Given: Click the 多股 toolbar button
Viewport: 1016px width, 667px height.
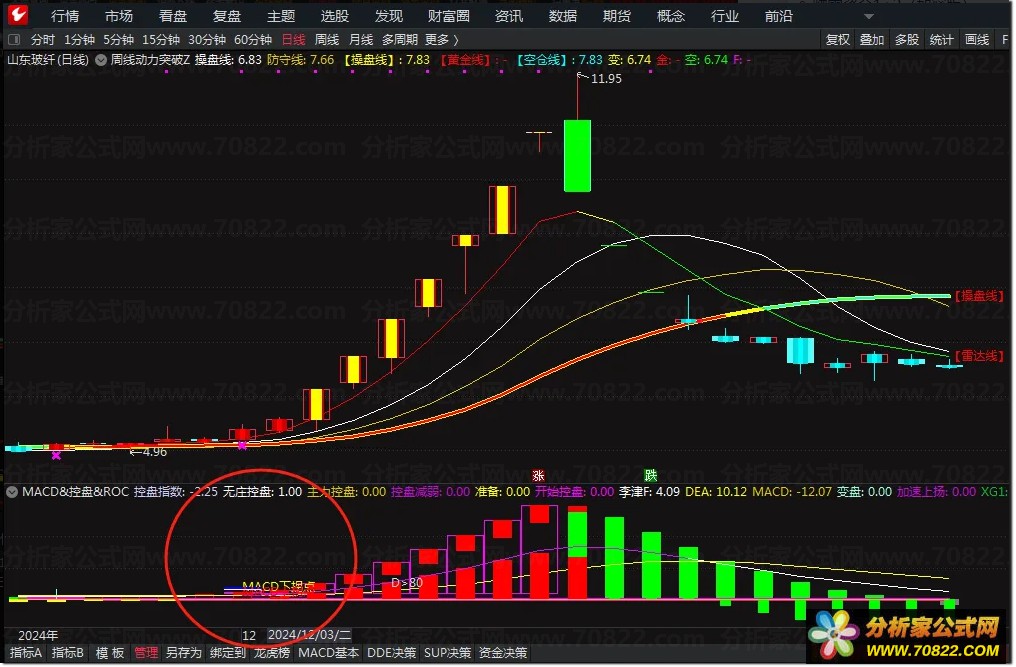Looking at the screenshot, I should [x=906, y=40].
